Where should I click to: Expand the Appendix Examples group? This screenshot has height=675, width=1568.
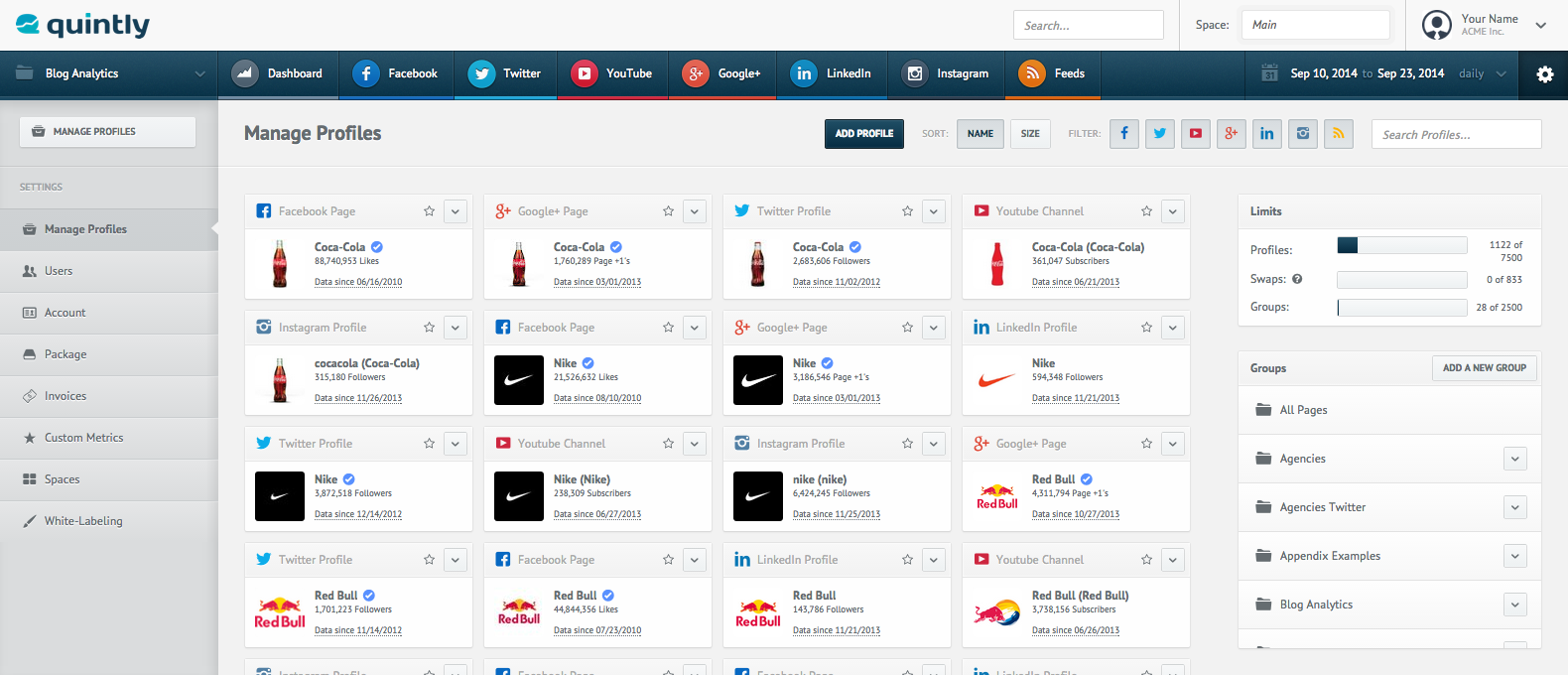[1515, 556]
